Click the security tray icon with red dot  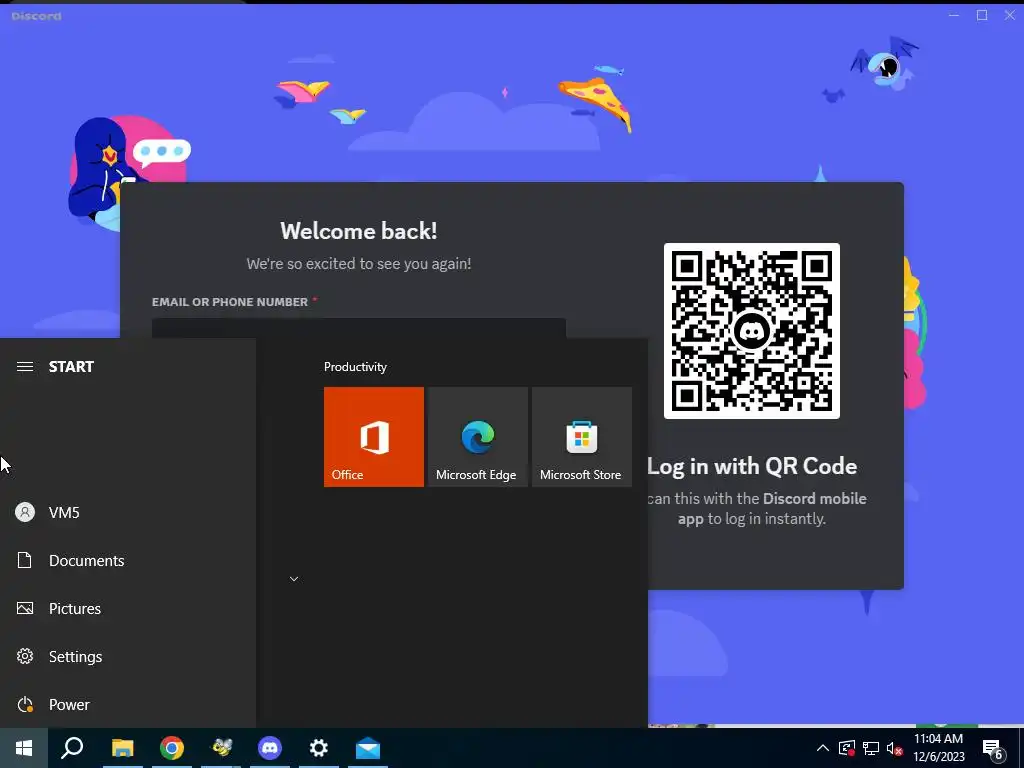pyautogui.click(x=847, y=748)
